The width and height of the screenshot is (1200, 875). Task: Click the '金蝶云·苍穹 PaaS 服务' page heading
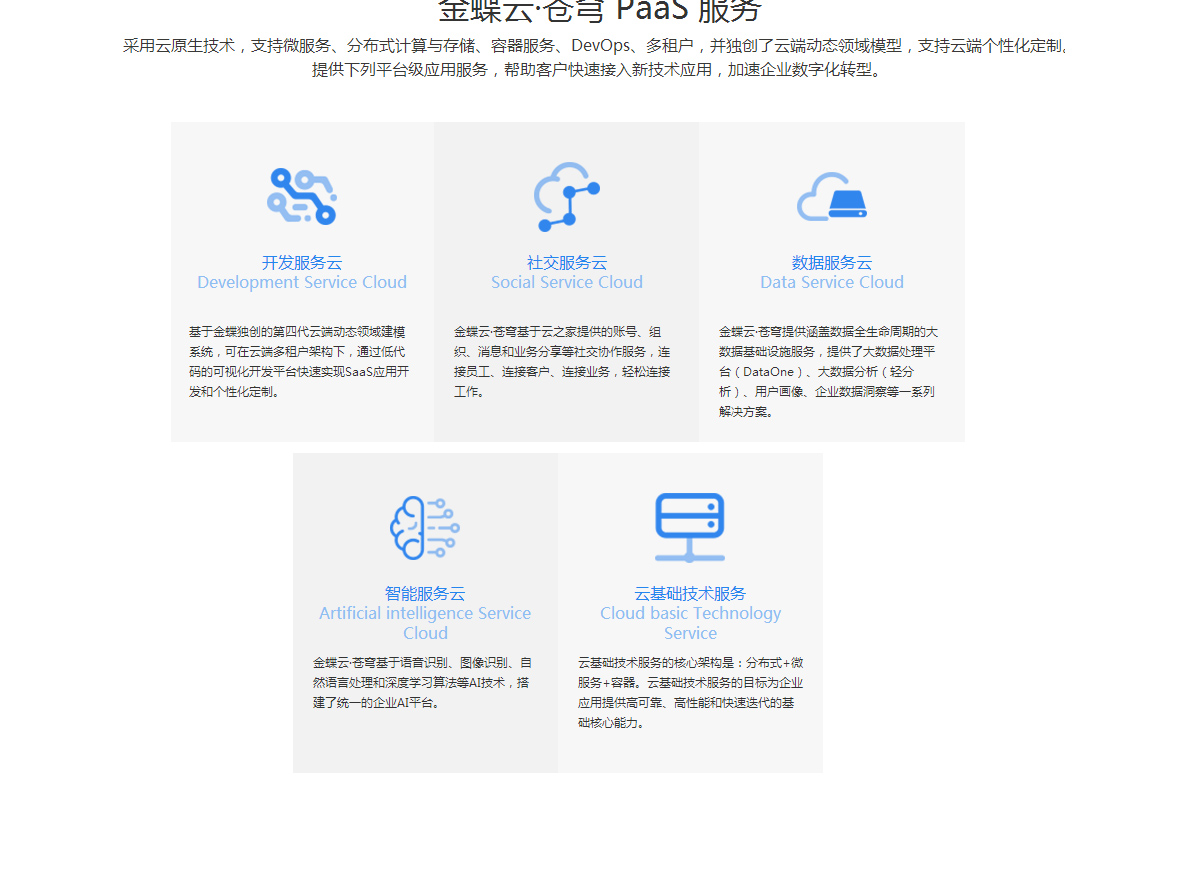click(x=600, y=10)
